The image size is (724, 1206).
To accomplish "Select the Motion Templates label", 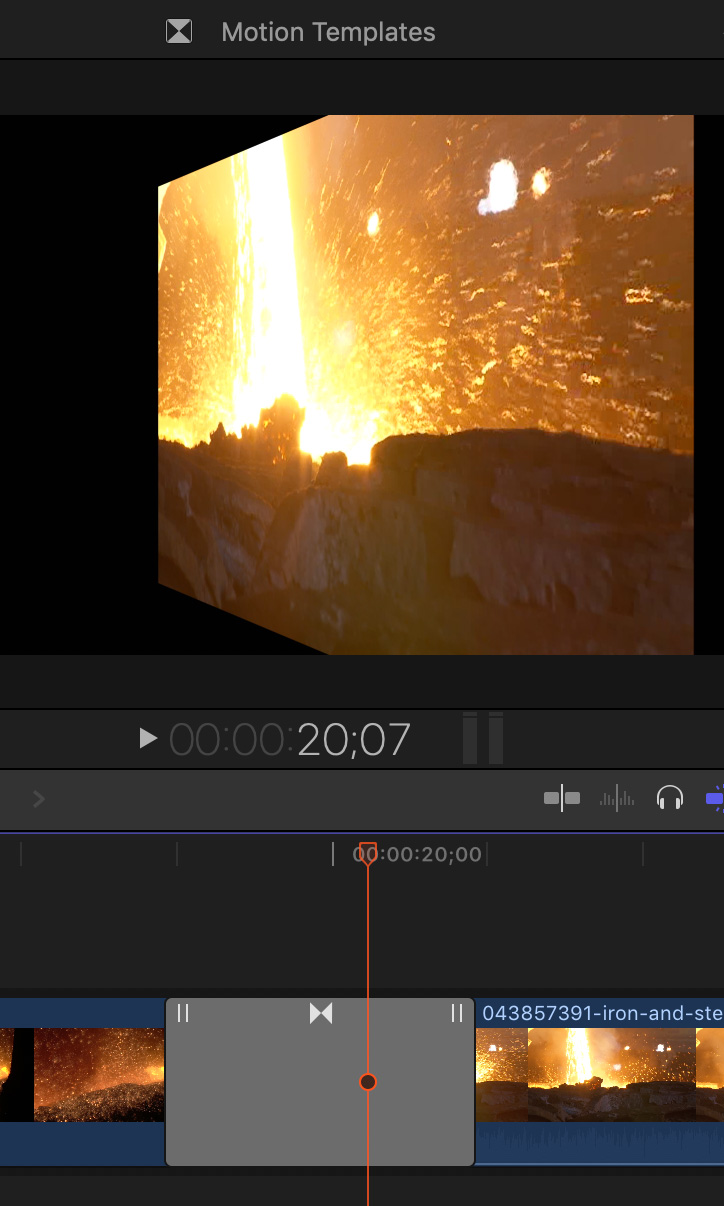I will click(328, 32).
